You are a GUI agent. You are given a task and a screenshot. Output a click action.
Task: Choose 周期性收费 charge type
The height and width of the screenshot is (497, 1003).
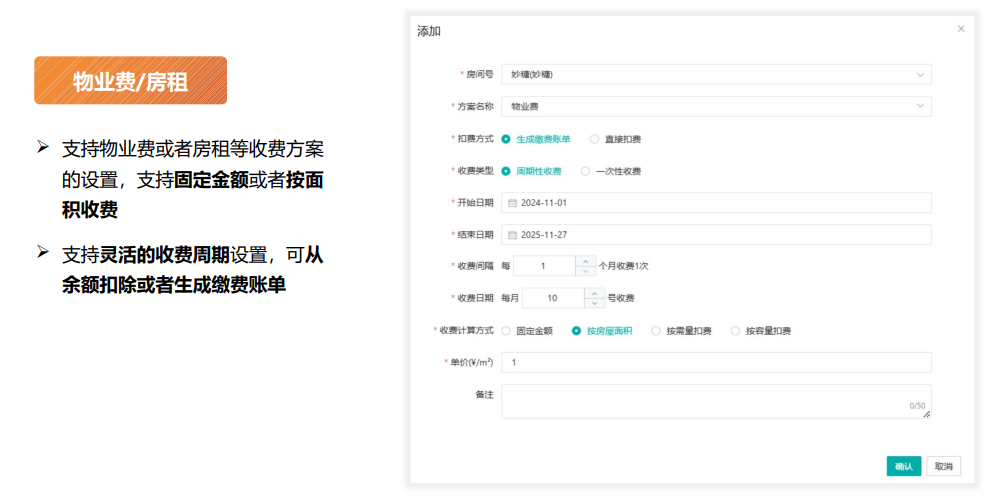coord(532,171)
